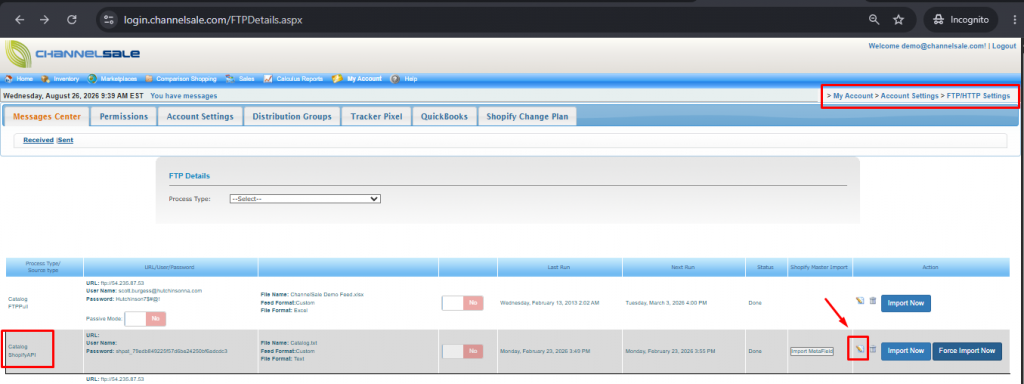Open the Marketplaces menu

point(119,79)
